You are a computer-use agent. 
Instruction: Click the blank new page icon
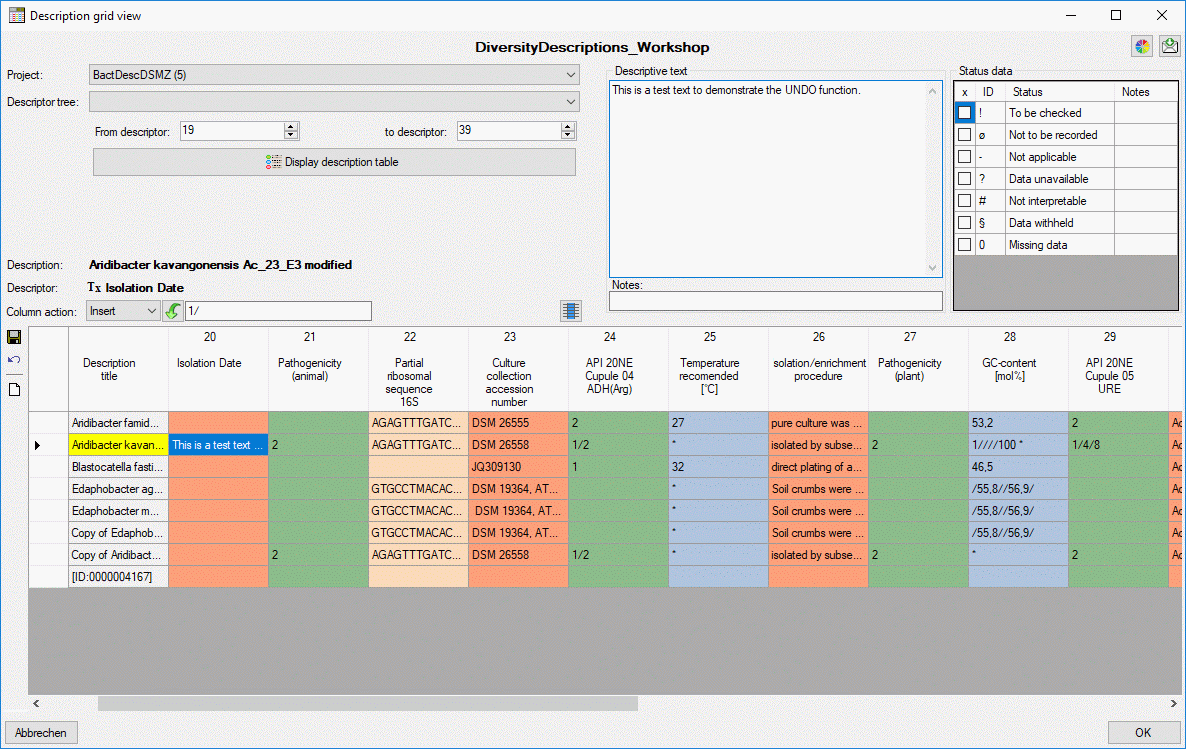[14, 390]
